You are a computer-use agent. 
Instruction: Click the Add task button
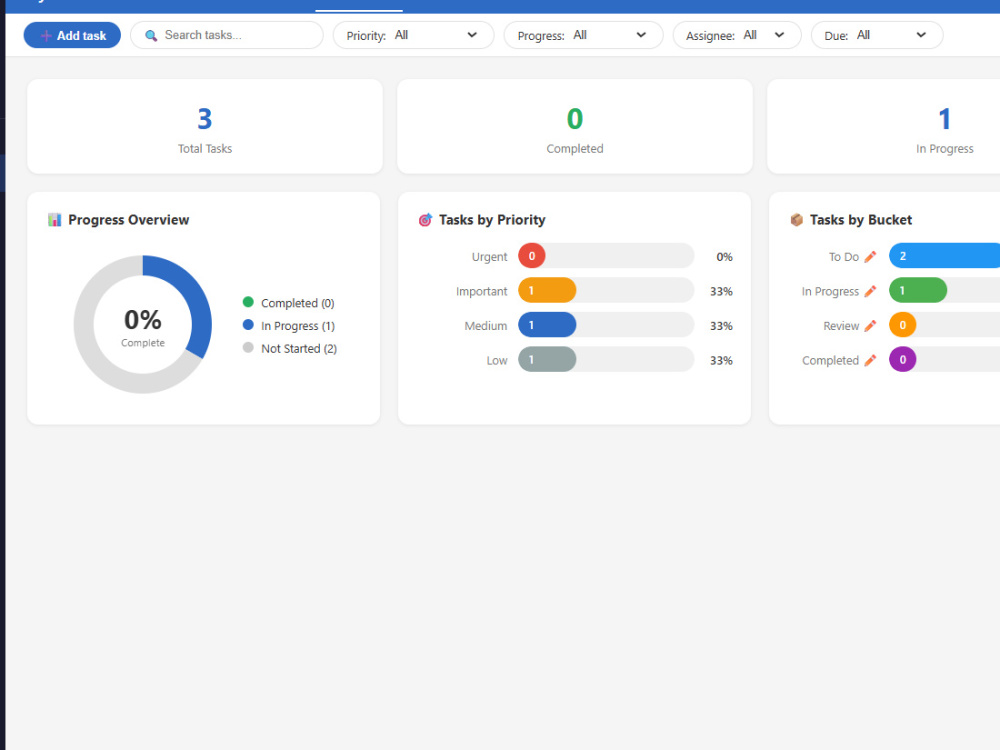(72, 35)
